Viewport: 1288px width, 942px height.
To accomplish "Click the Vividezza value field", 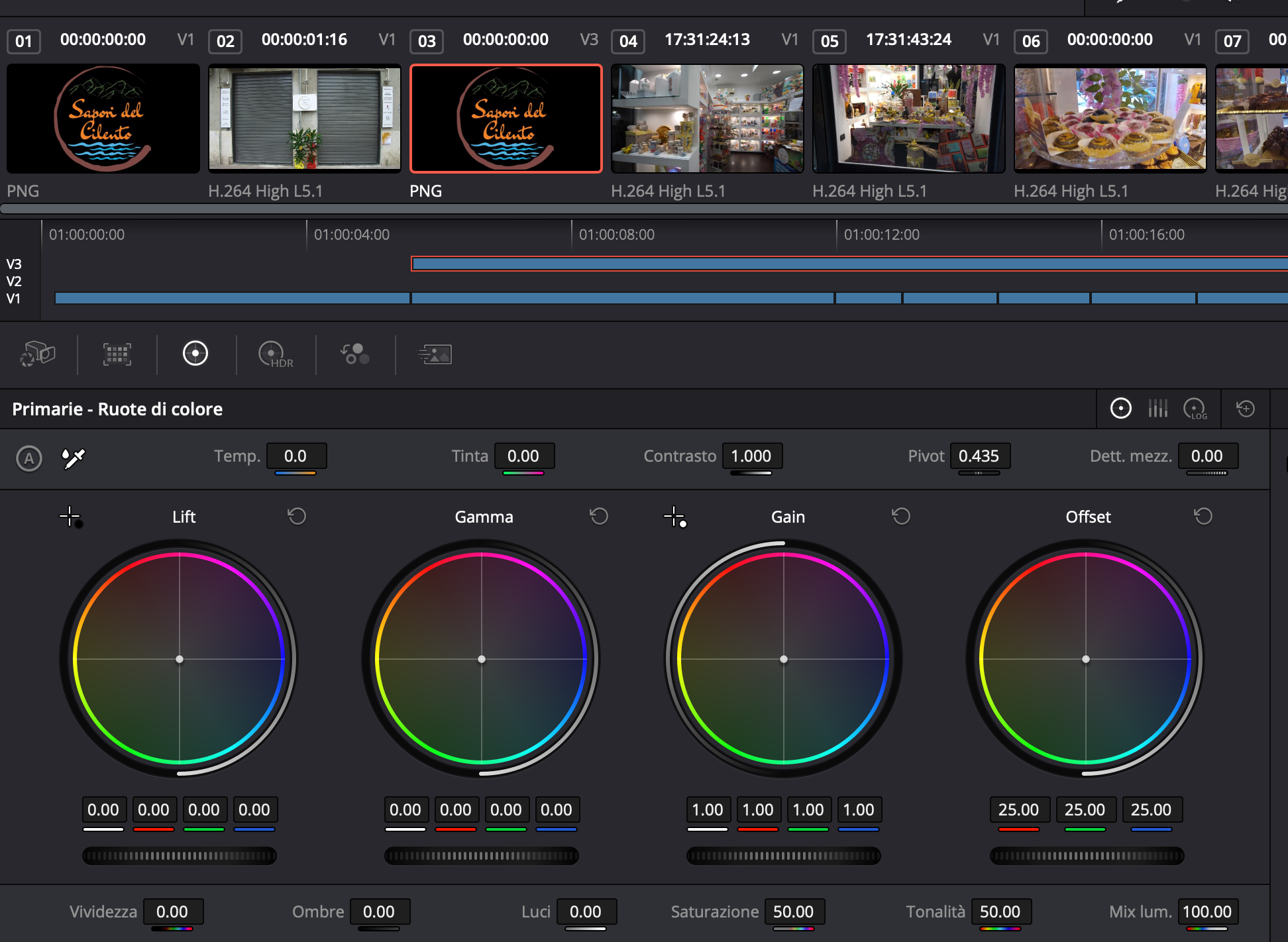I will (x=173, y=912).
